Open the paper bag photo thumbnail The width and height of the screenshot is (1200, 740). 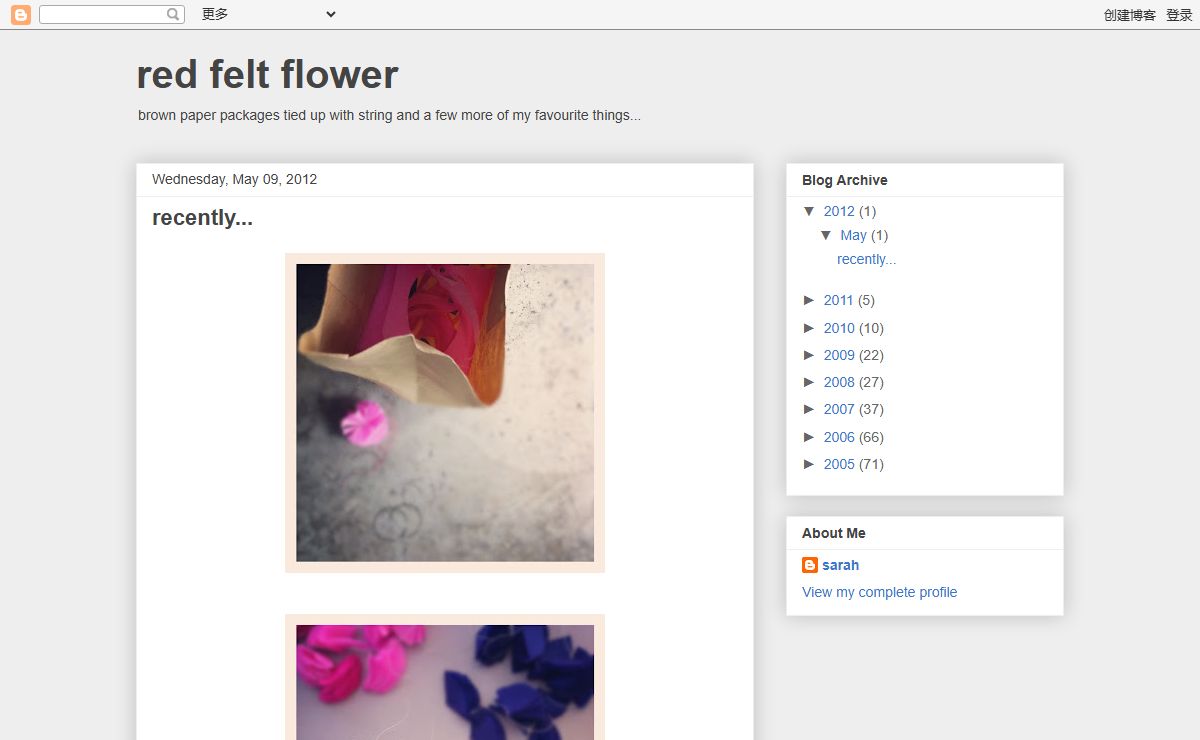coord(445,413)
